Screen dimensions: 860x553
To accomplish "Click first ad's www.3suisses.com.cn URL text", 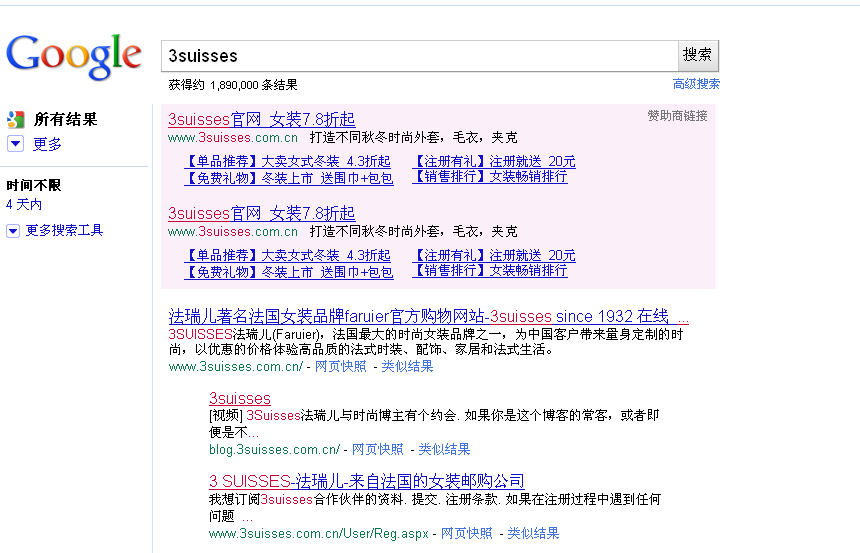I will coord(233,137).
